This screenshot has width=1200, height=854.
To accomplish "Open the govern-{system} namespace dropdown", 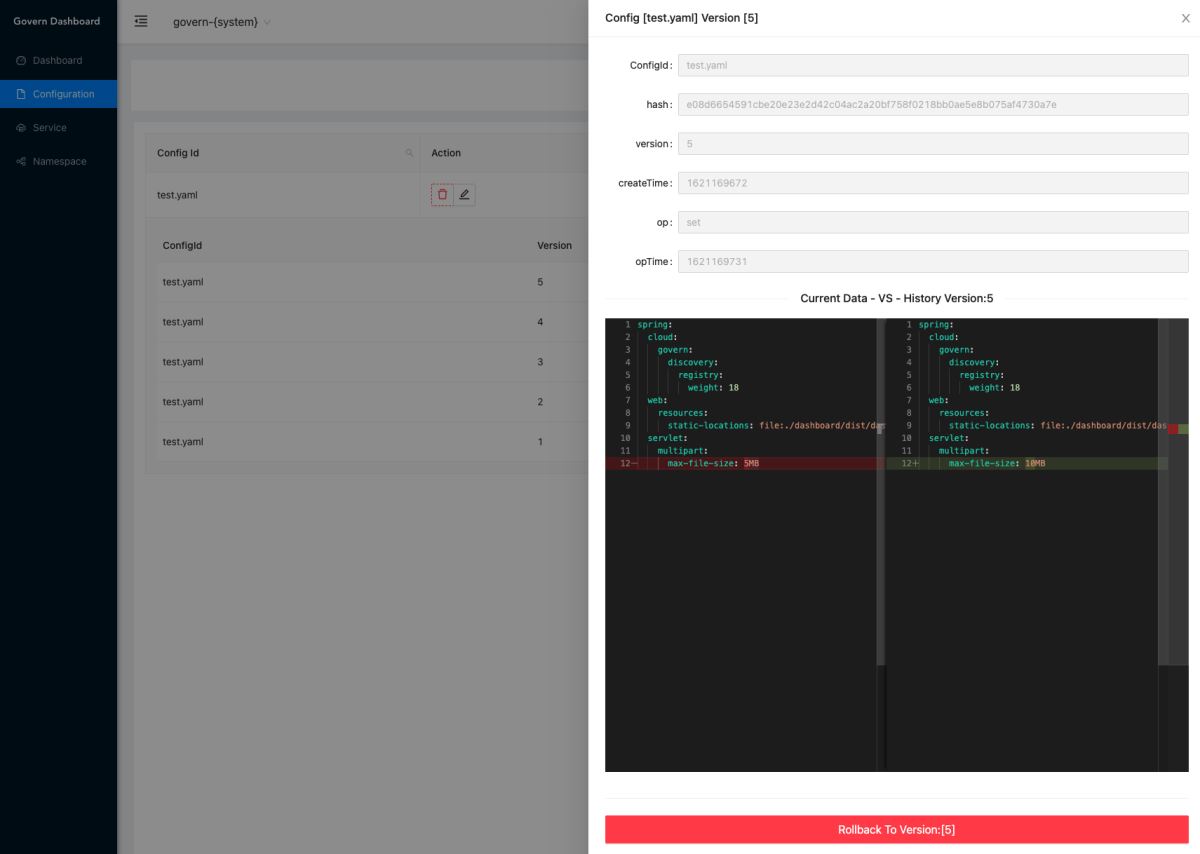I will 221,23.
